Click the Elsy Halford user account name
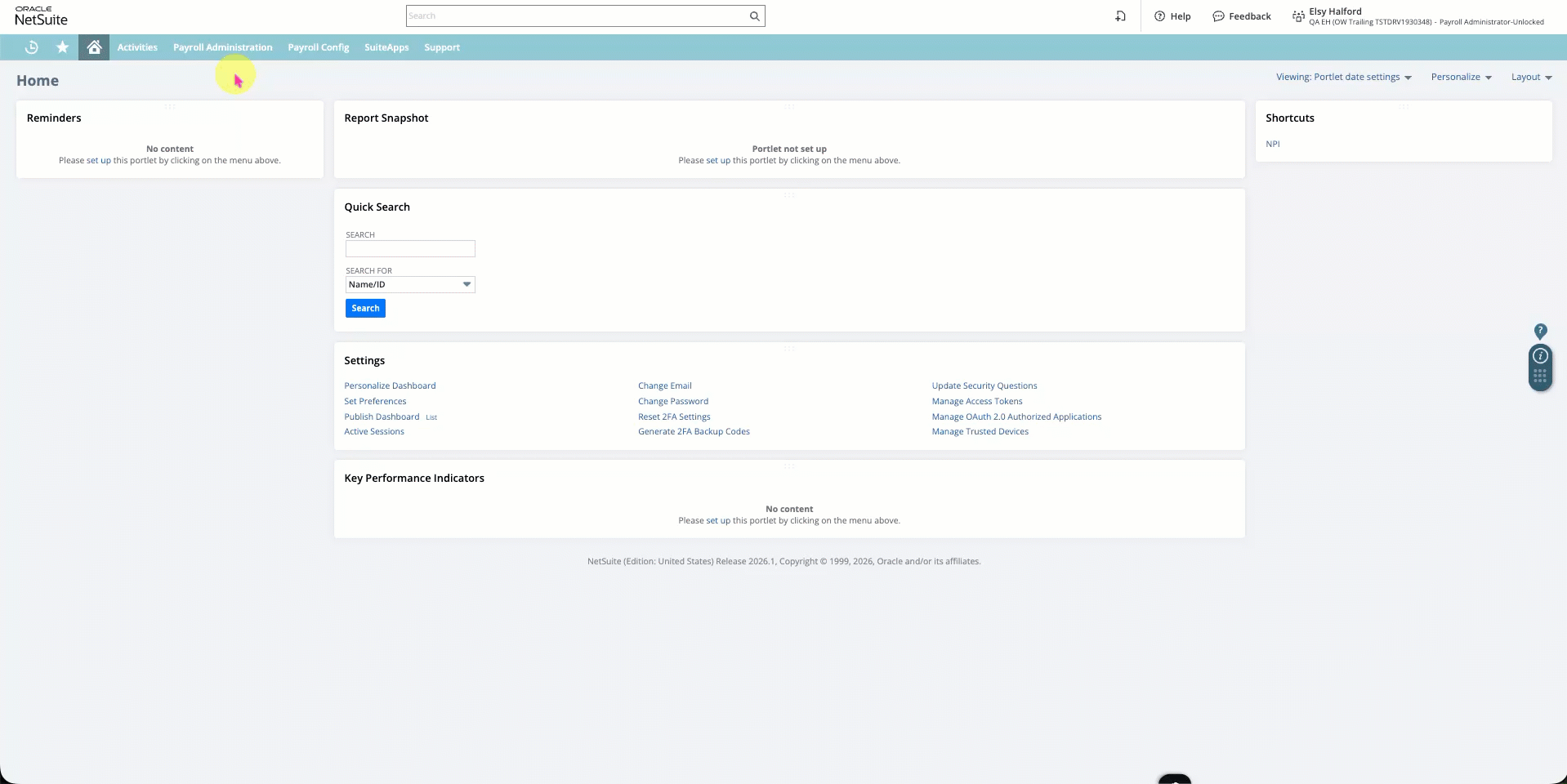This screenshot has width=1567, height=784. click(x=1335, y=11)
